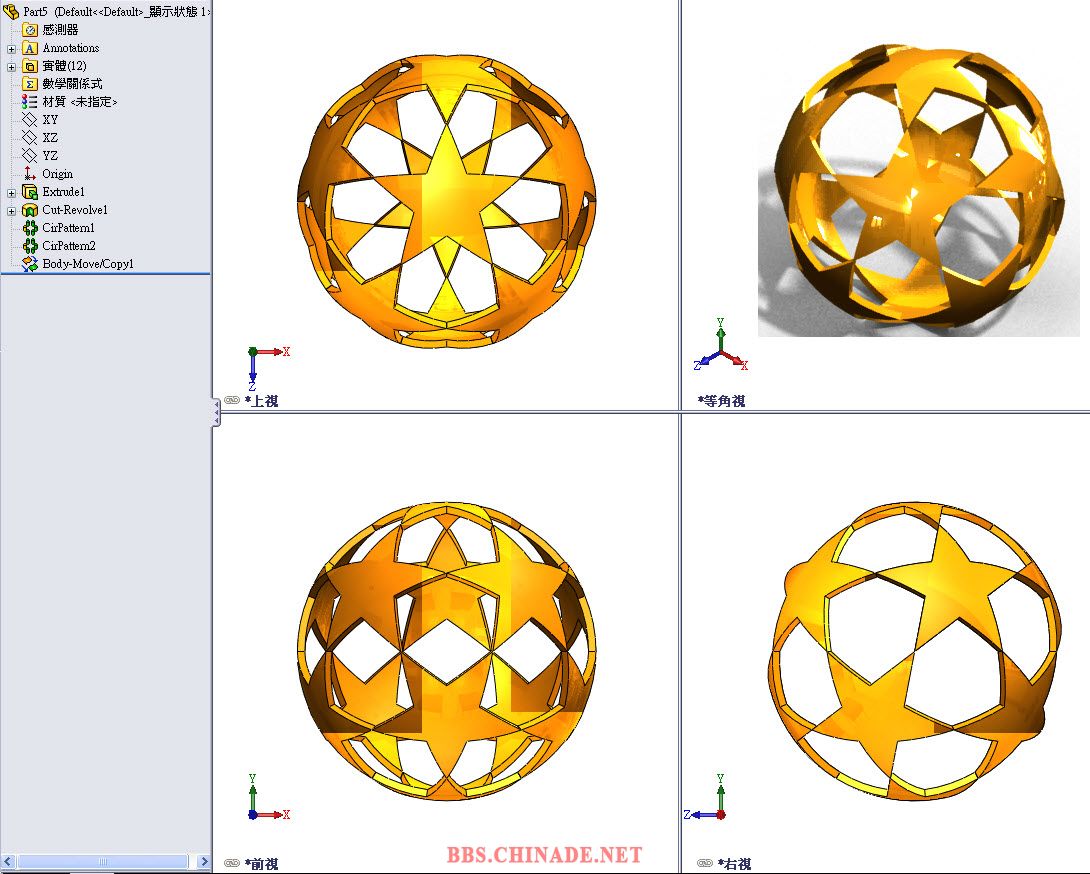Select the 感測器 sensors folder icon
This screenshot has height=874, width=1090.
coord(30,29)
